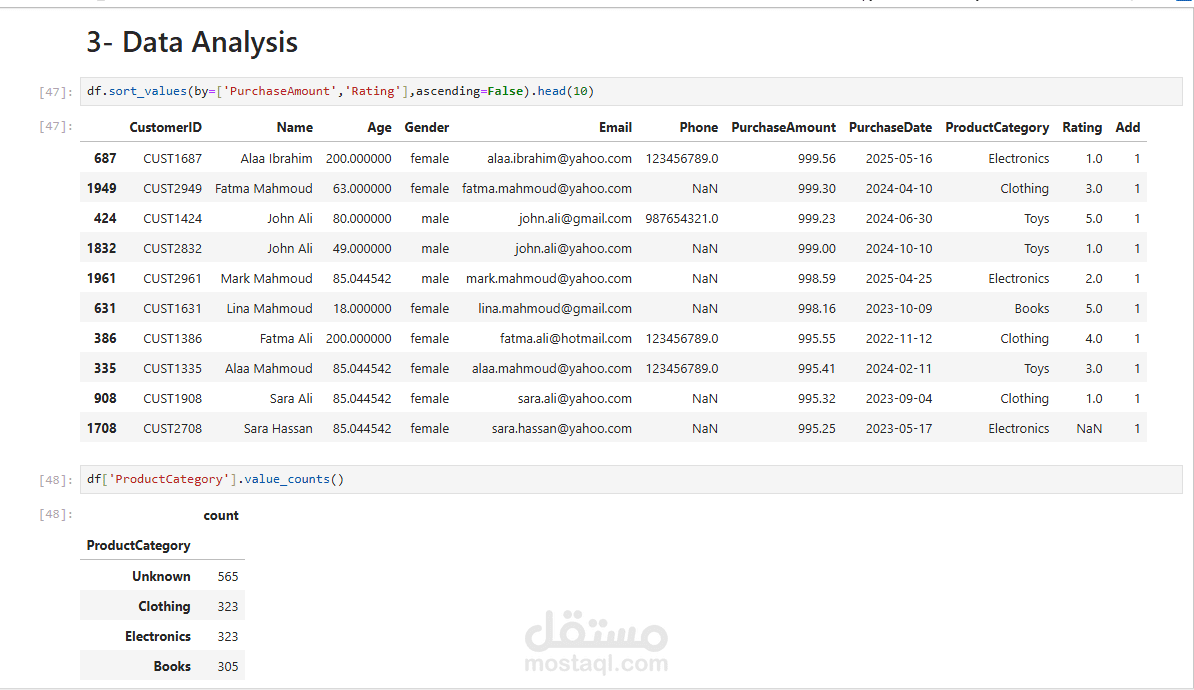This screenshot has width=1194, height=690.
Task: Click the name cell Fatma Mahmoud
Action: (x=263, y=188)
